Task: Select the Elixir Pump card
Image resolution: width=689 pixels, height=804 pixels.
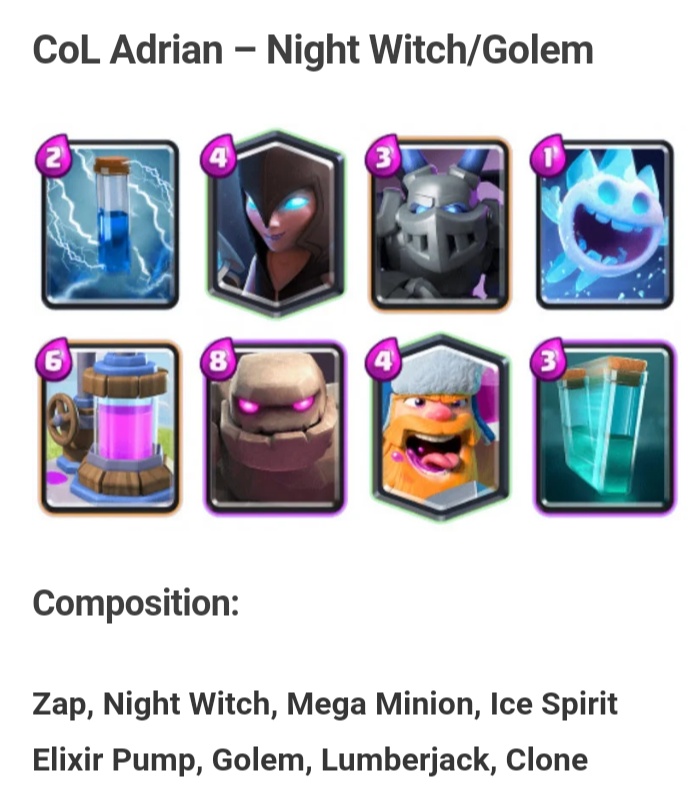Action: click(110, 428)
